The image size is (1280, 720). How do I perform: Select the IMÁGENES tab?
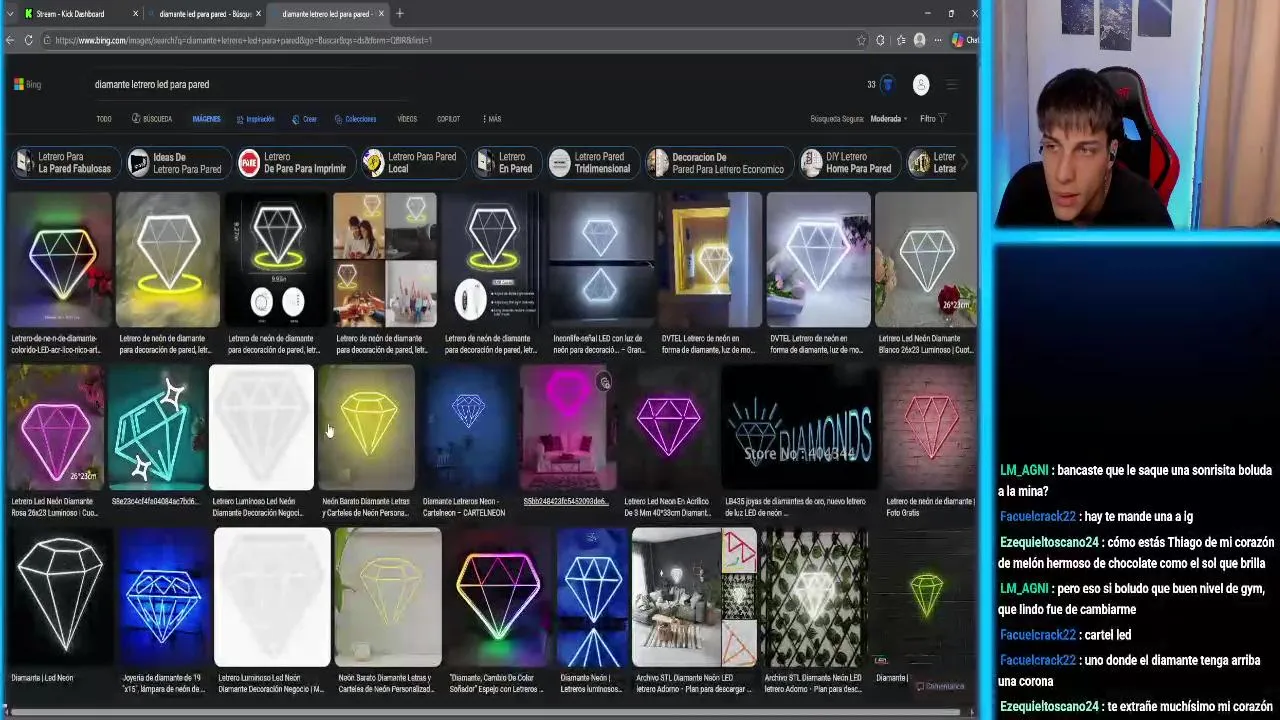point(206,119)
